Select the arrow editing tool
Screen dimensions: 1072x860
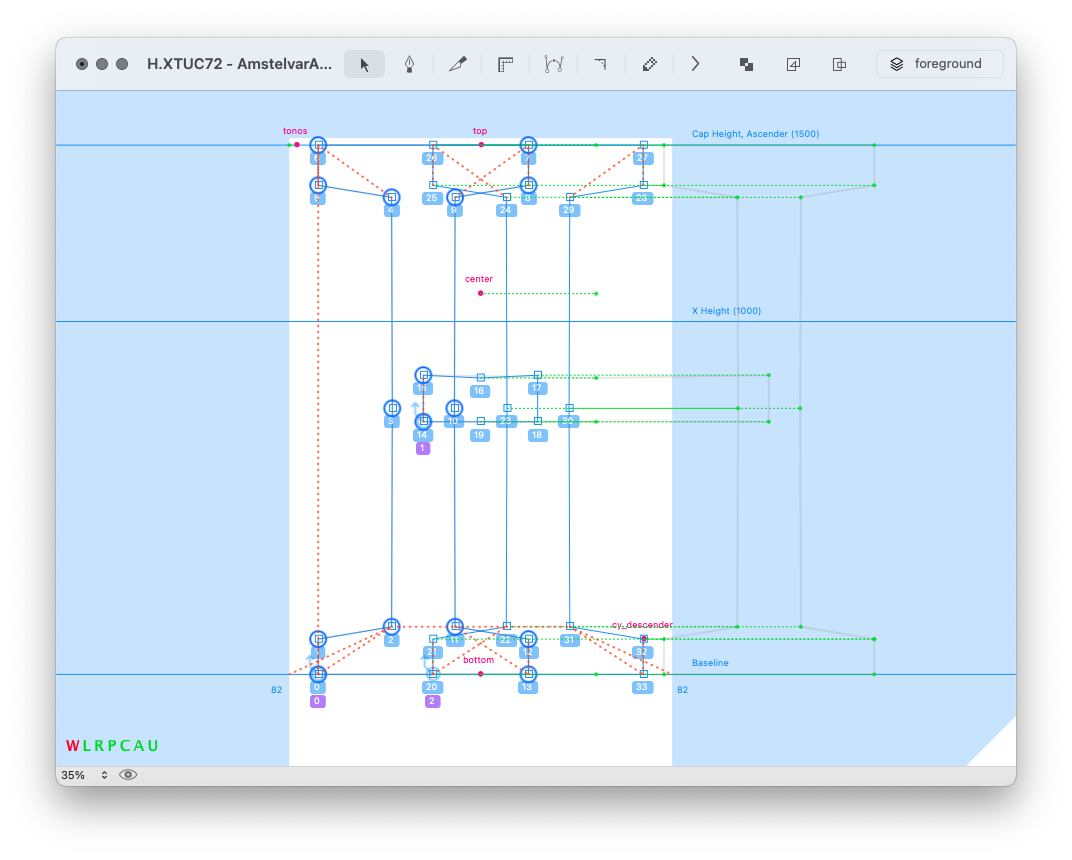(364, 64)
